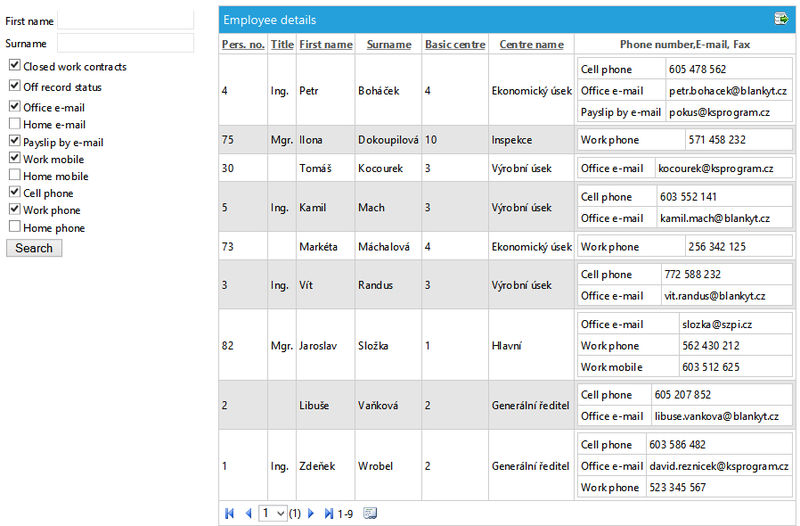Focus the First name input field
This screenshot has height=526, width=800.
coord(125,20)
